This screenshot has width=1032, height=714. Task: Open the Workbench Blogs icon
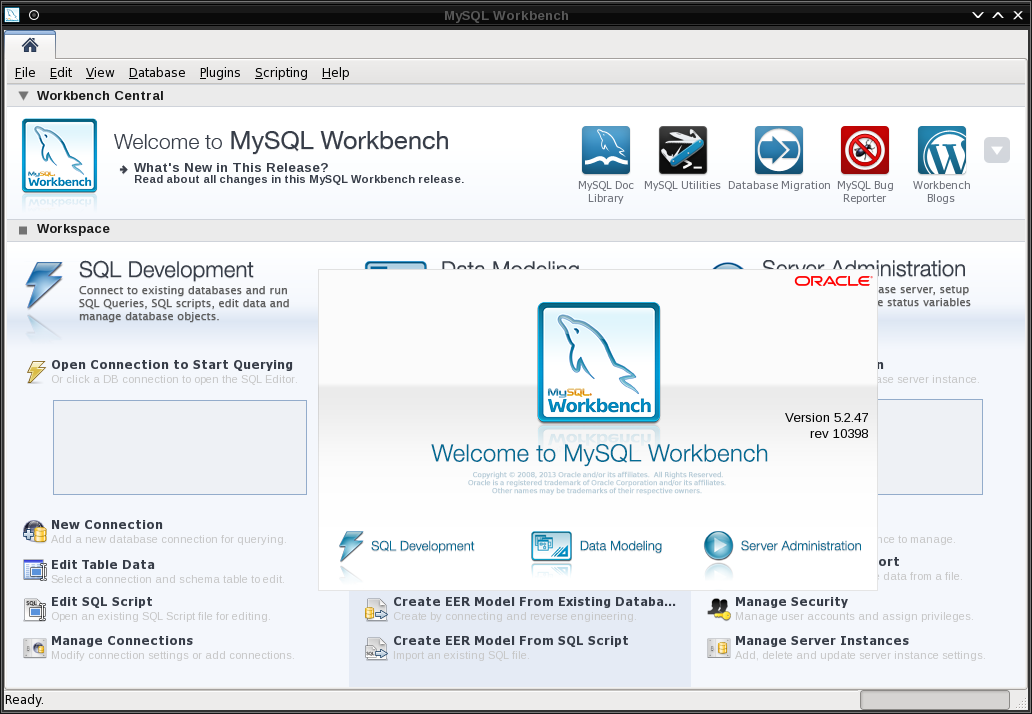pos(942,150)
